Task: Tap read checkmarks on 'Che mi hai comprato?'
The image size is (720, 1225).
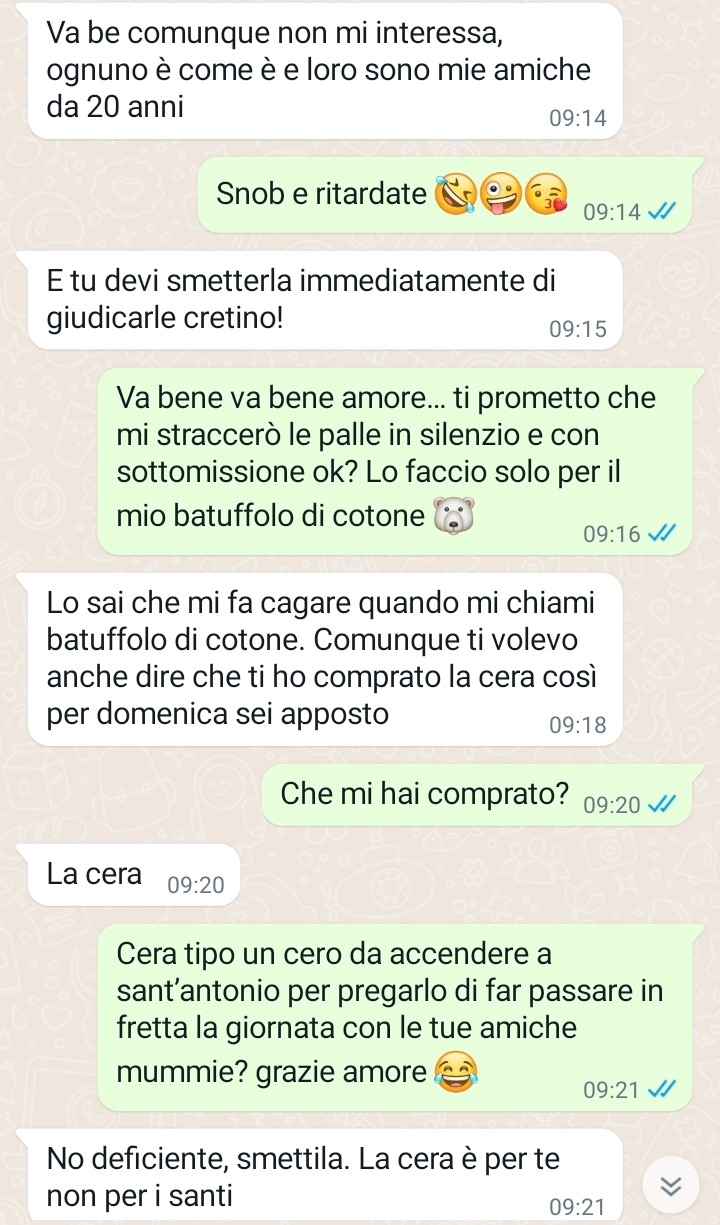Action: tap(662, 804)
